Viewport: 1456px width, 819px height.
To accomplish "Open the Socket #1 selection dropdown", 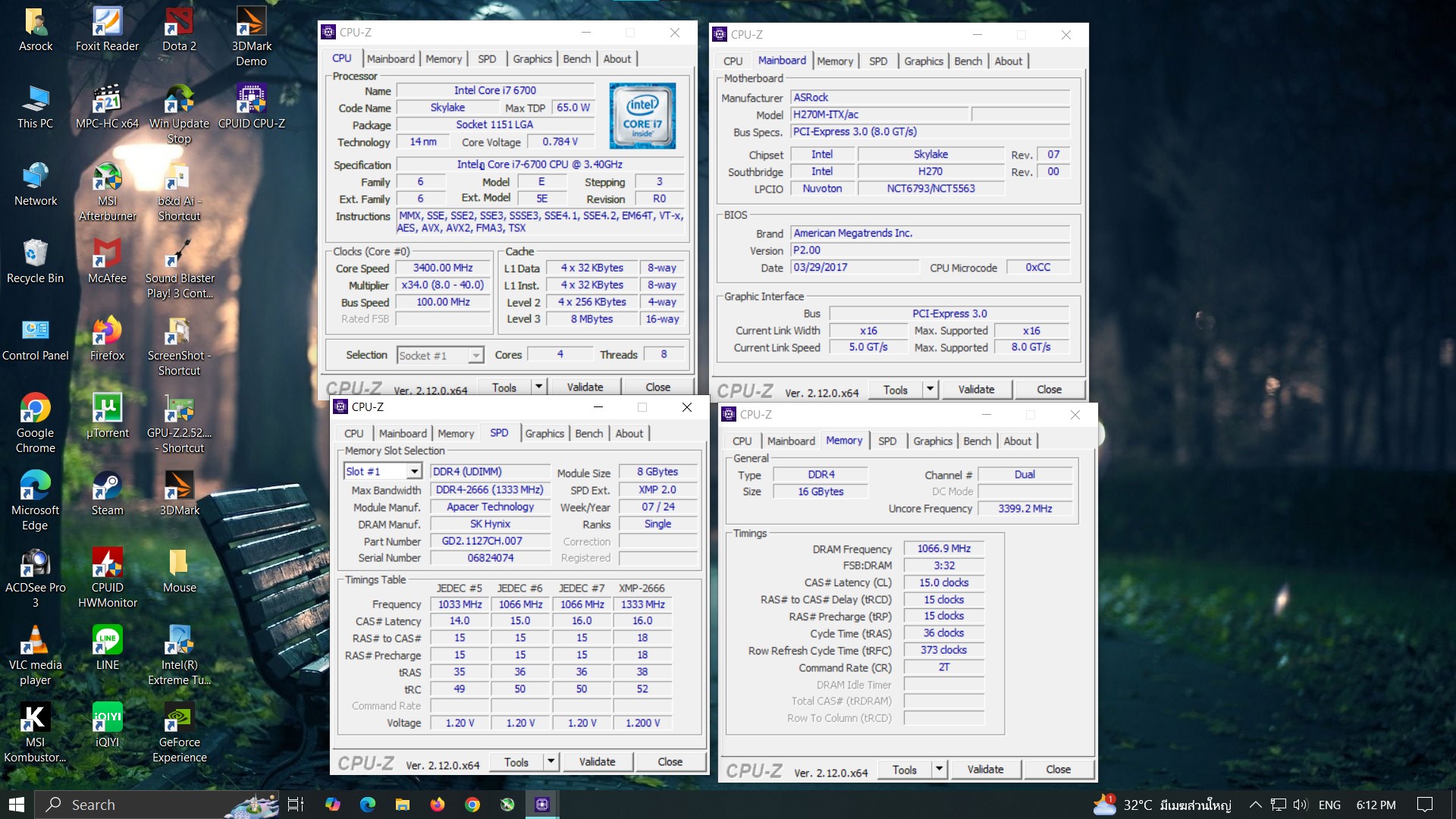I will coord(441,355).
